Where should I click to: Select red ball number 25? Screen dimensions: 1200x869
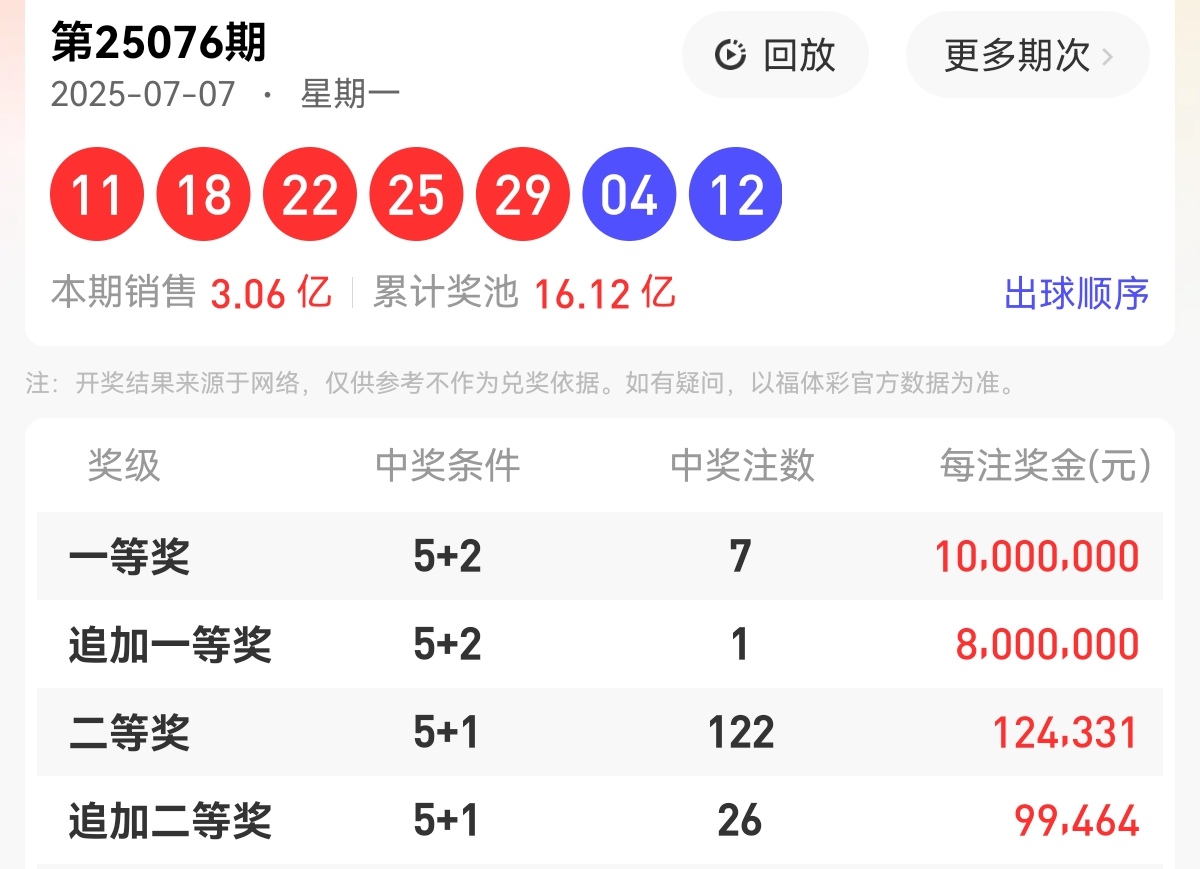point(416,194)
